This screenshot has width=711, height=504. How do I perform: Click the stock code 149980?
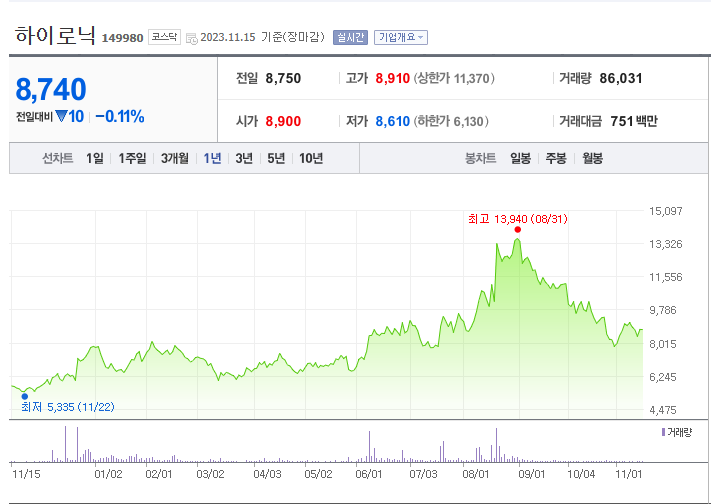pyautogui.click(x=122, y=38)
